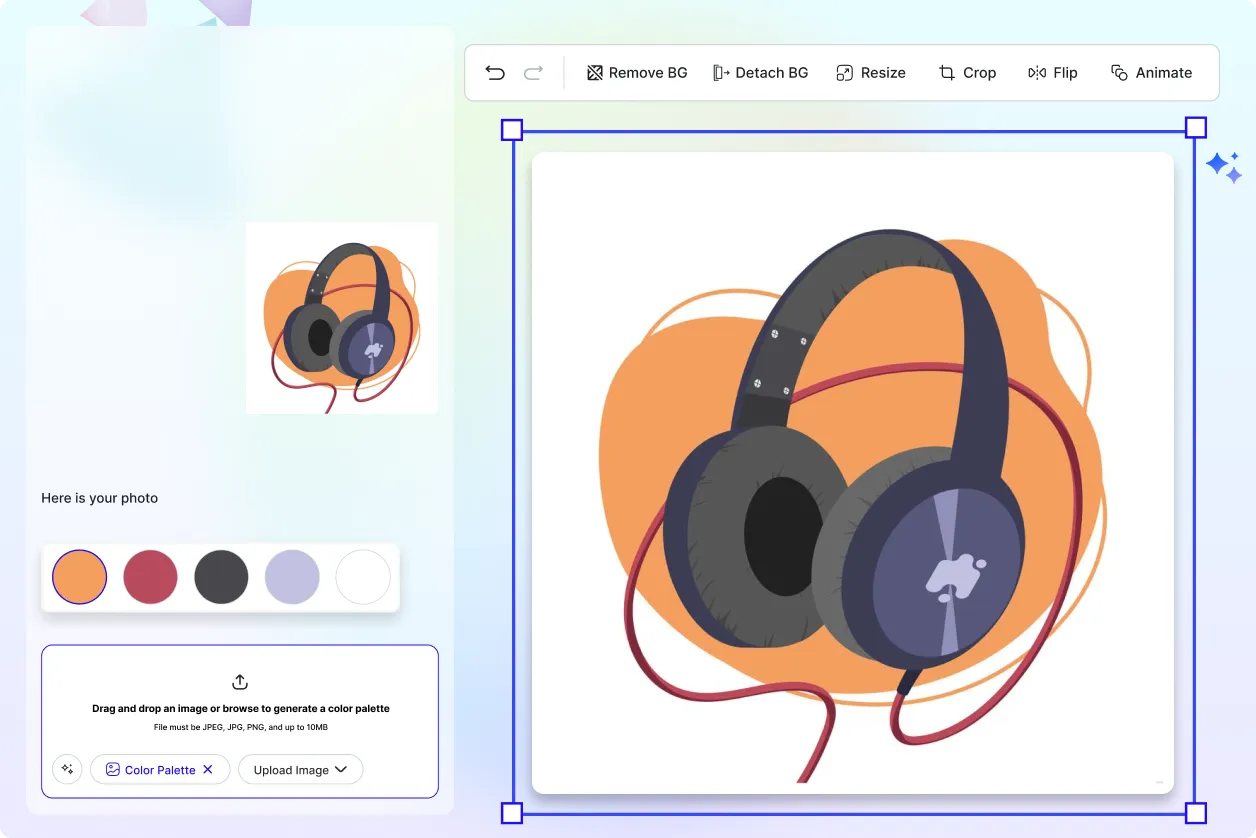Click the Flip tool

(1053, 73)
